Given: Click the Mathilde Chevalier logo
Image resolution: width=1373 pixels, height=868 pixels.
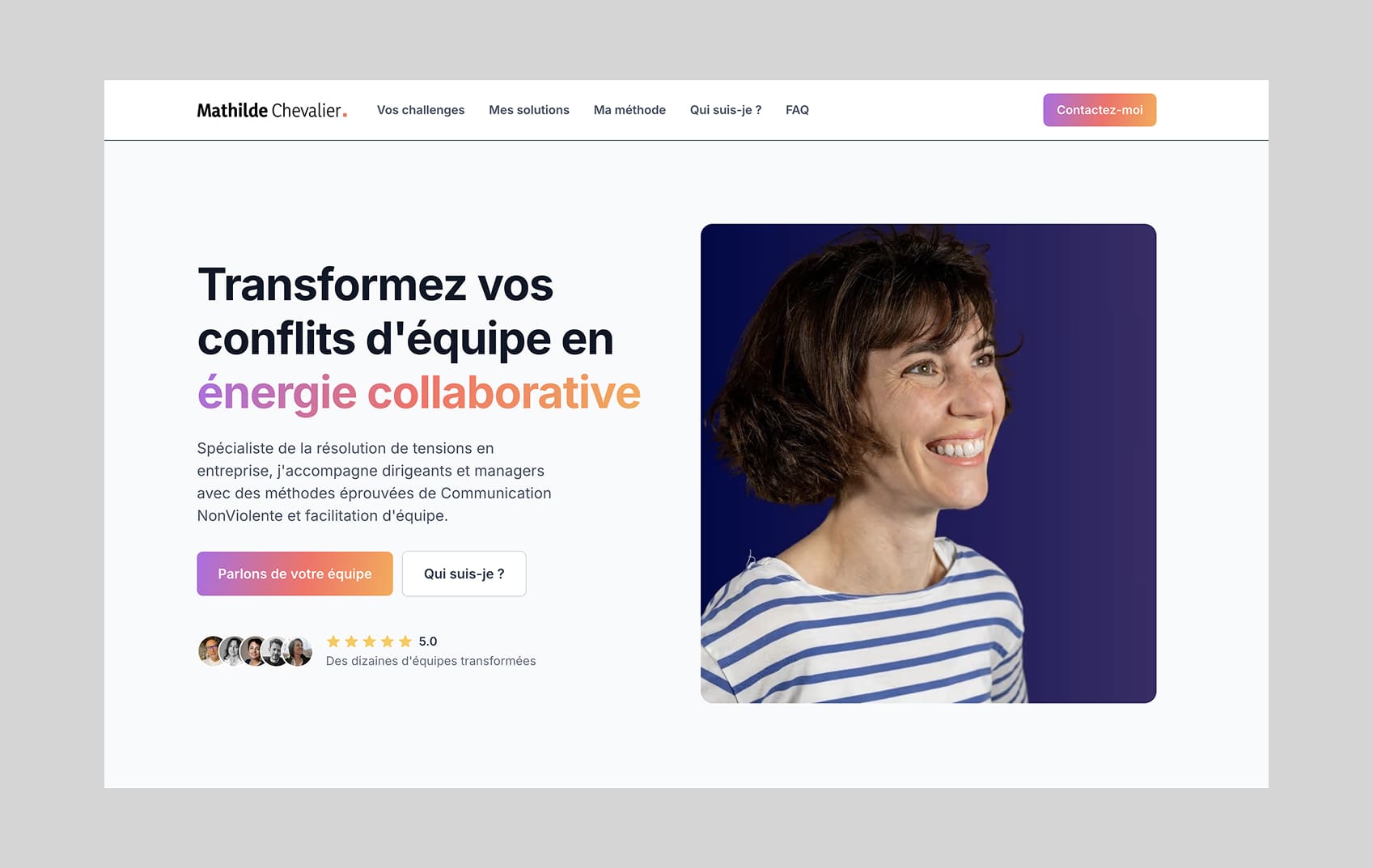Looking at the screenshot, I should point(272,110).
